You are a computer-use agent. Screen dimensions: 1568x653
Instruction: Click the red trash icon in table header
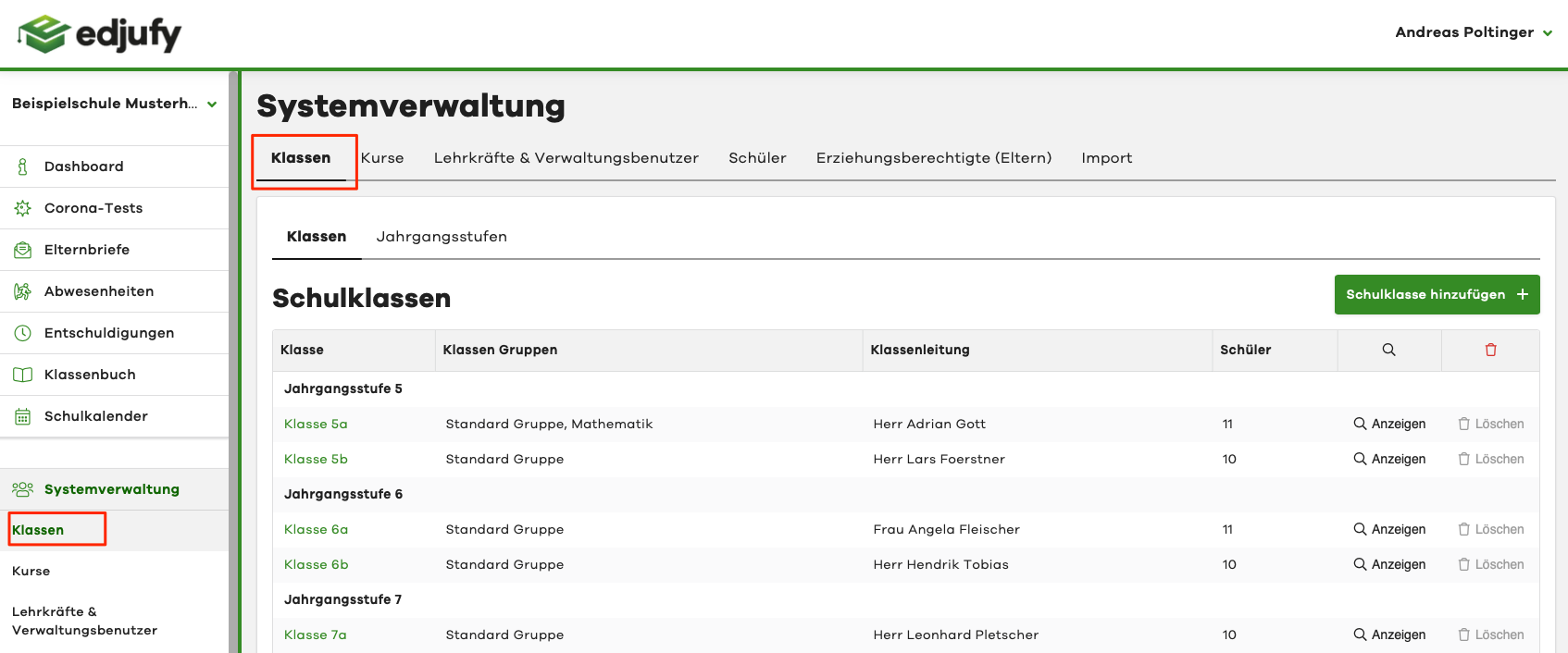pyautogui.click(x=1490, y=350)
